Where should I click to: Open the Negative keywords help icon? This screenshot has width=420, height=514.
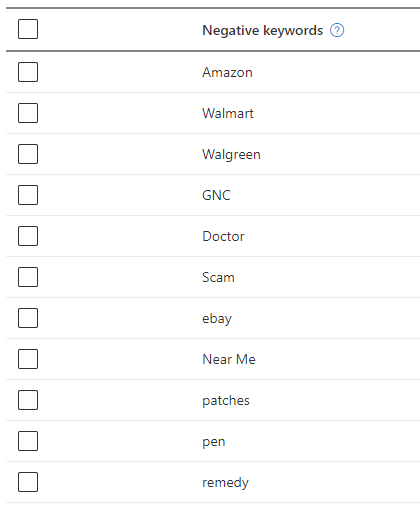point(337,30)
